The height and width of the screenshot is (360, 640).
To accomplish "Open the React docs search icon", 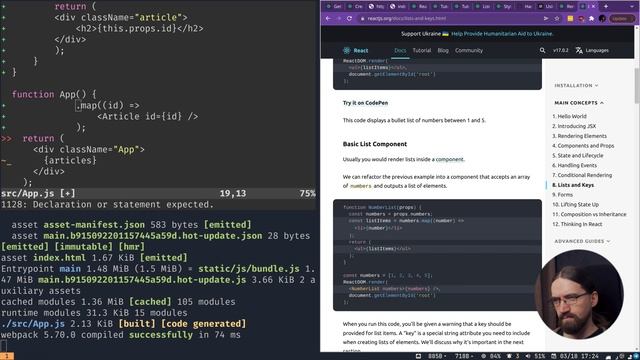I will tap(542, 51).
